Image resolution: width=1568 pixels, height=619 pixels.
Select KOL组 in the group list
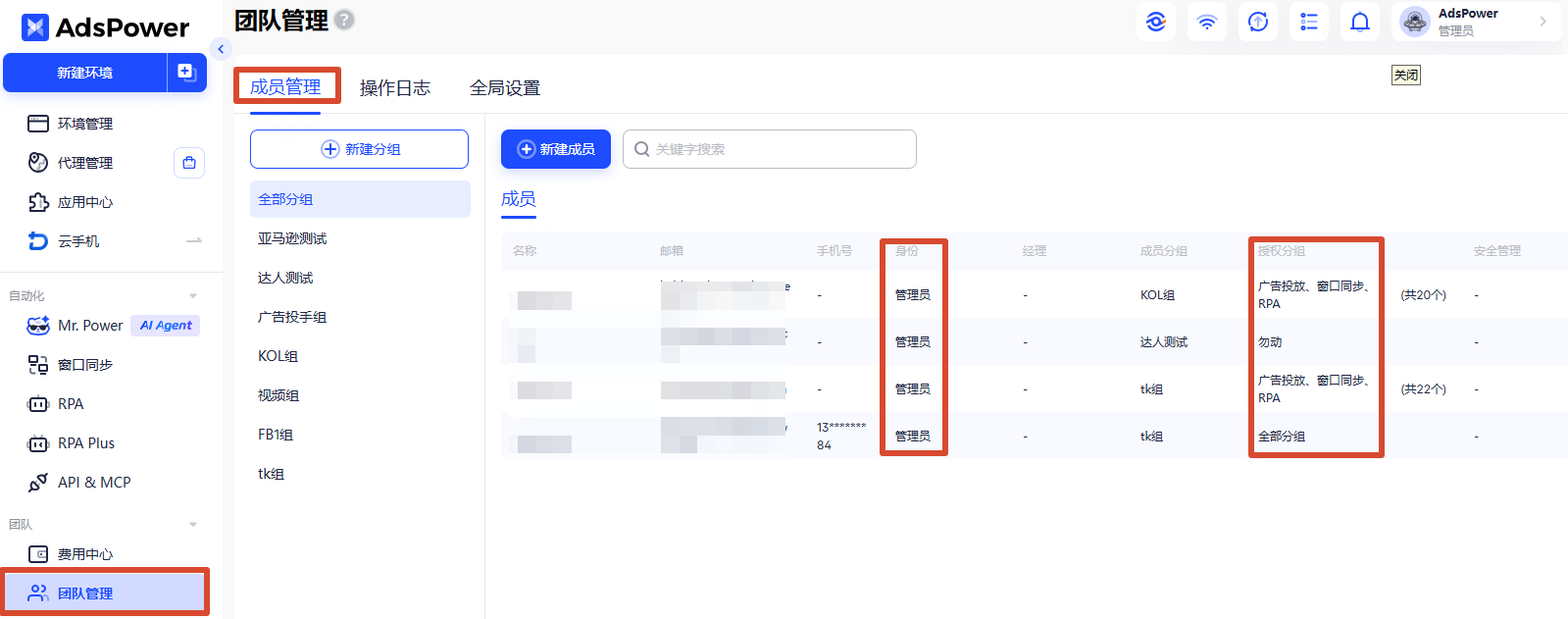(278, 356)
